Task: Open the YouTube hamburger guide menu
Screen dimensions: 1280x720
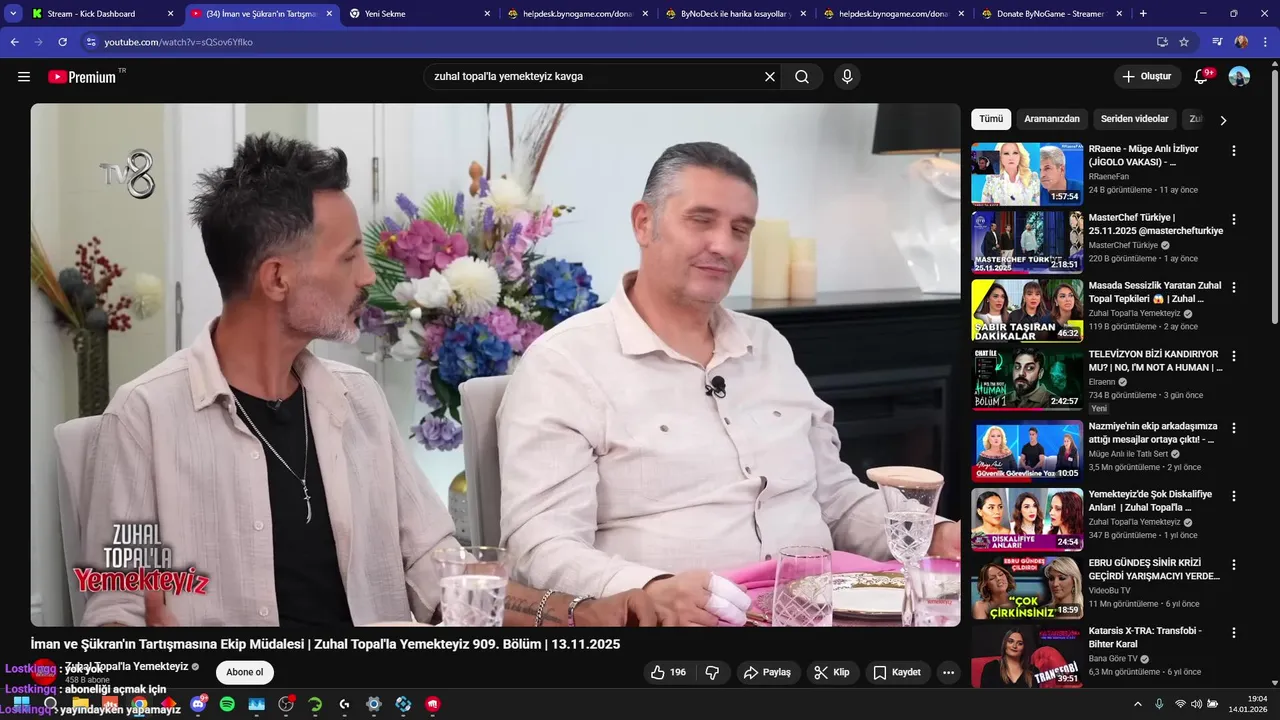Action: point(24,77)
